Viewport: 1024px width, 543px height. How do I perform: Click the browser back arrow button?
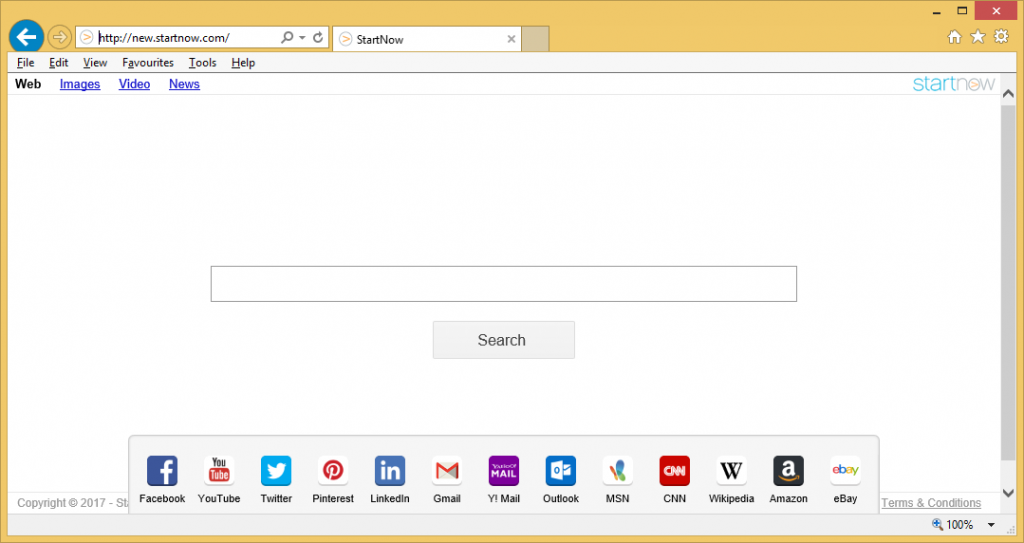[26, 38]
